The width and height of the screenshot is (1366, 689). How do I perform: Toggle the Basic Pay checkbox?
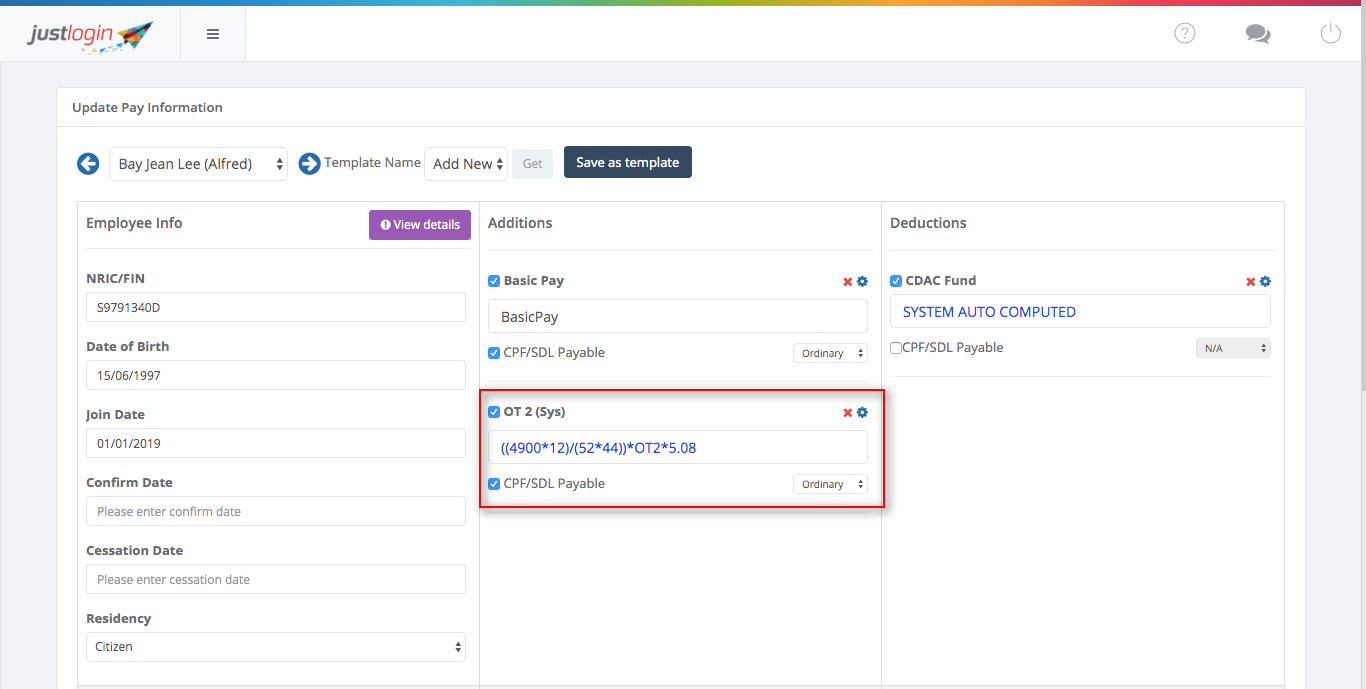click(494, 281)
